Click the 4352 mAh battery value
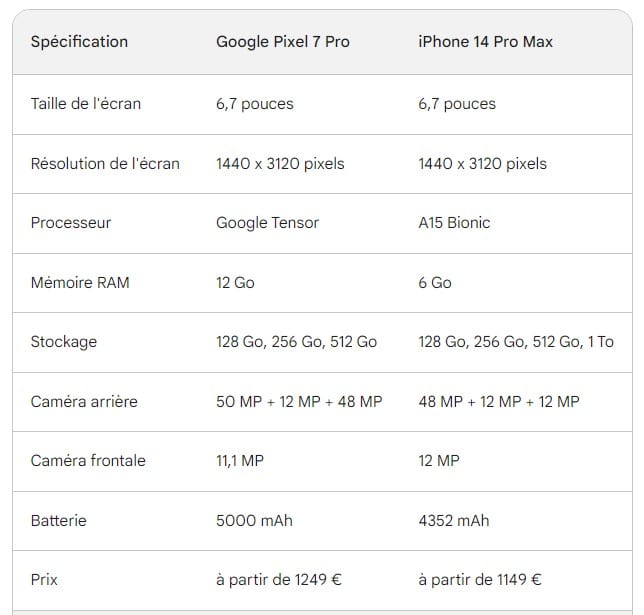 click(x=454, y=521)
